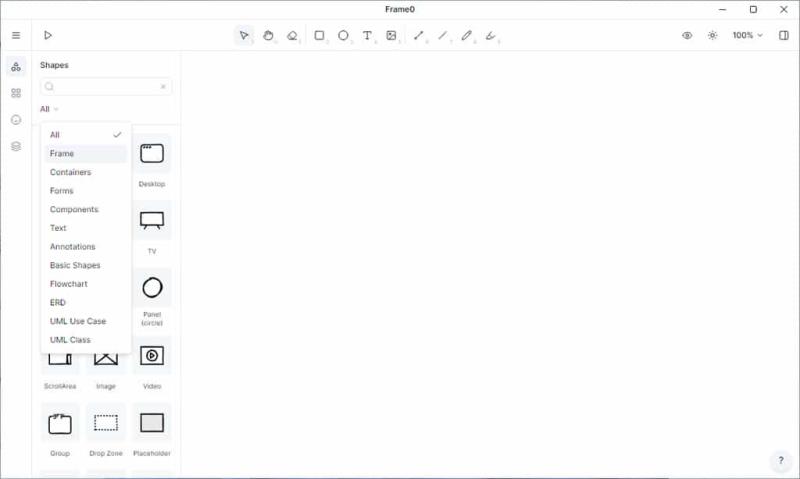800x479 pixels.
Task: Select Annotations category
Action: pos(86,247)
